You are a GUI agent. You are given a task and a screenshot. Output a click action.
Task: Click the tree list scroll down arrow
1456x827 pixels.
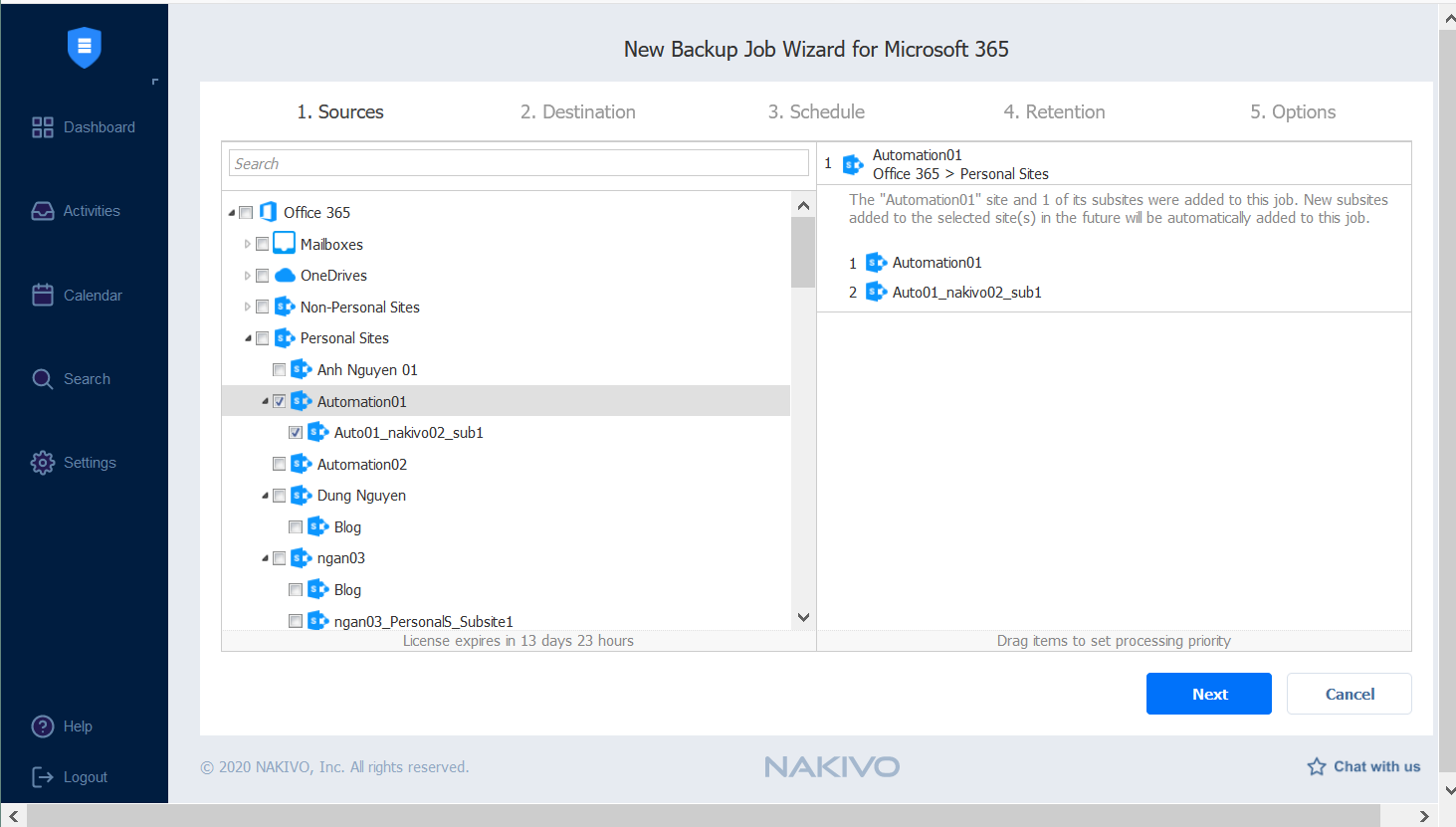click(x=803, y=617)
